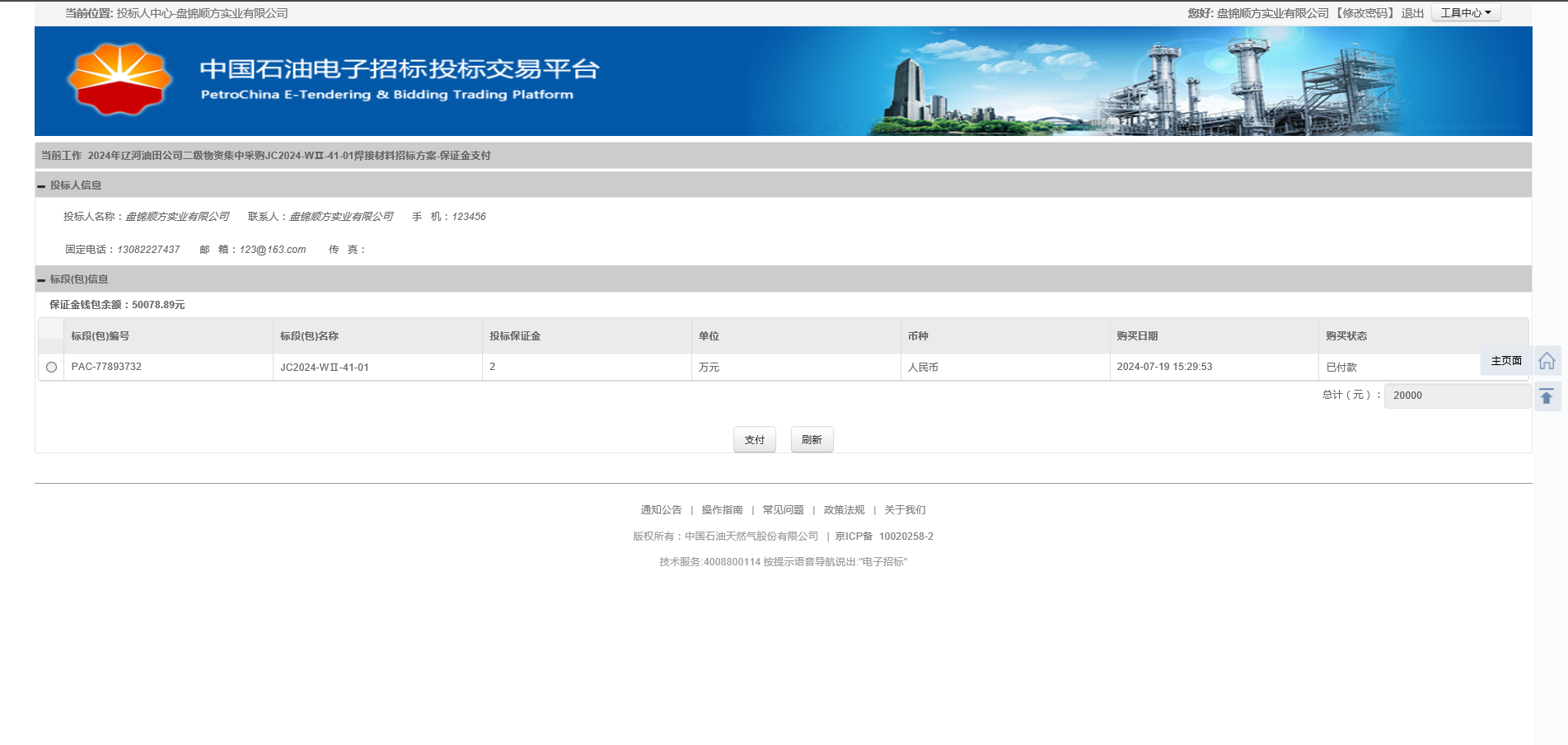This screenshot has height=745, width=1568.
Task: Open the 政策法规 footer link
Action: pyautogui.click(x=845, y=510)
